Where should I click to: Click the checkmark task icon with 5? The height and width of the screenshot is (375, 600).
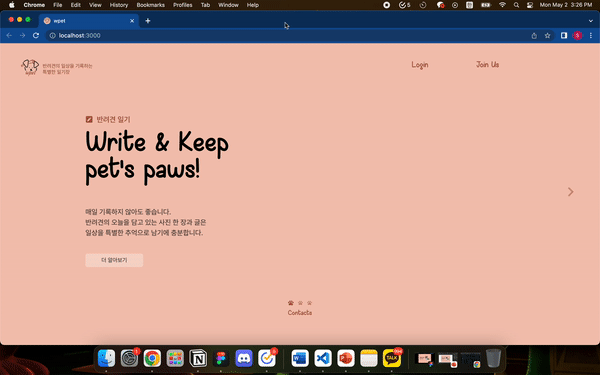pos(404,5)
